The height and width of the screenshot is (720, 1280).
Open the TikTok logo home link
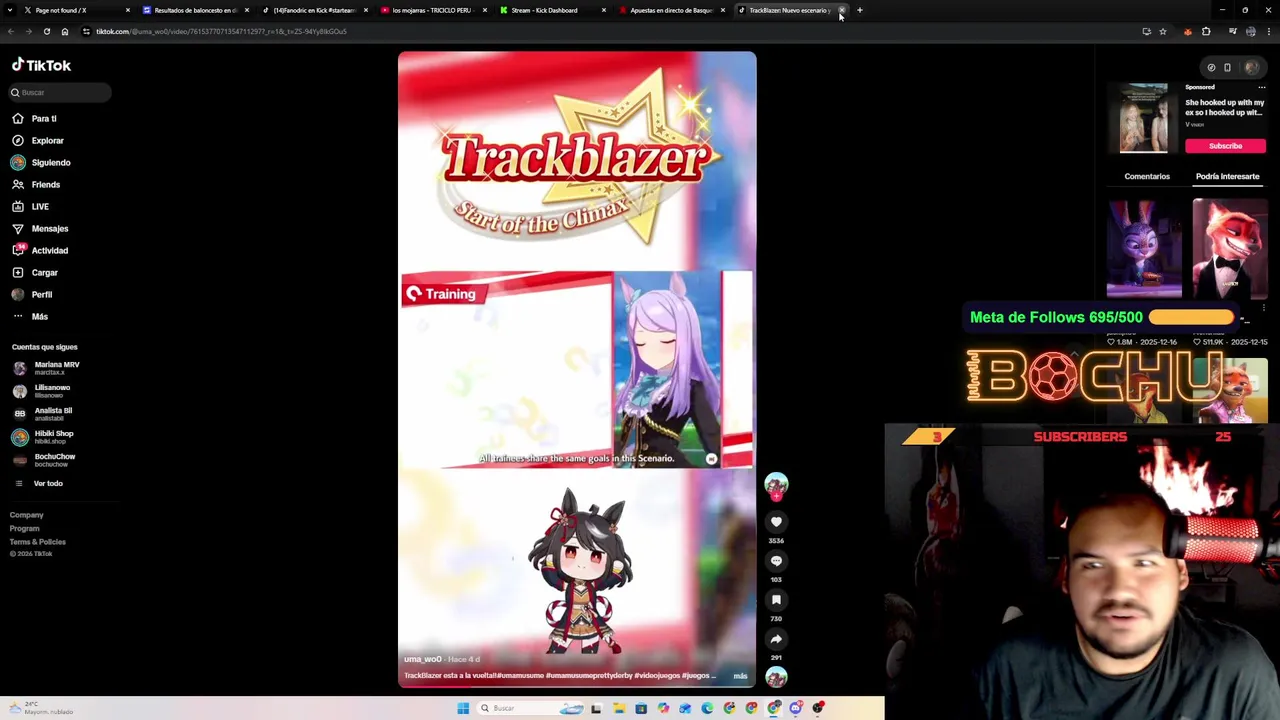[41, 65]
